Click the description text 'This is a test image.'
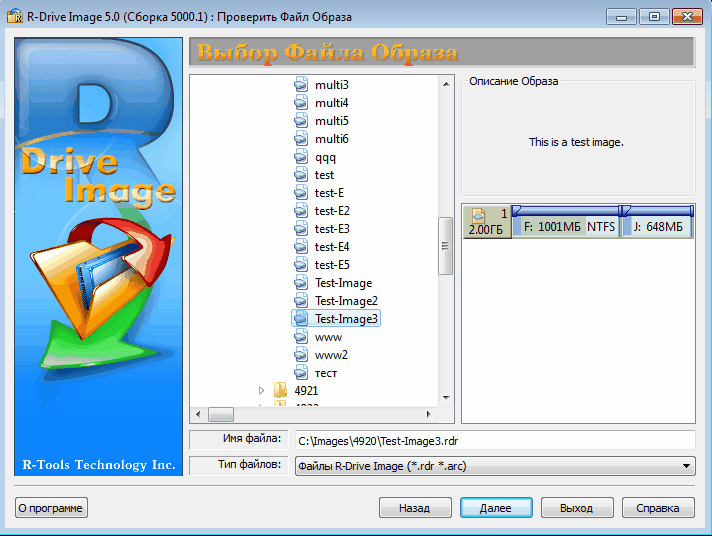 (576, 142)
